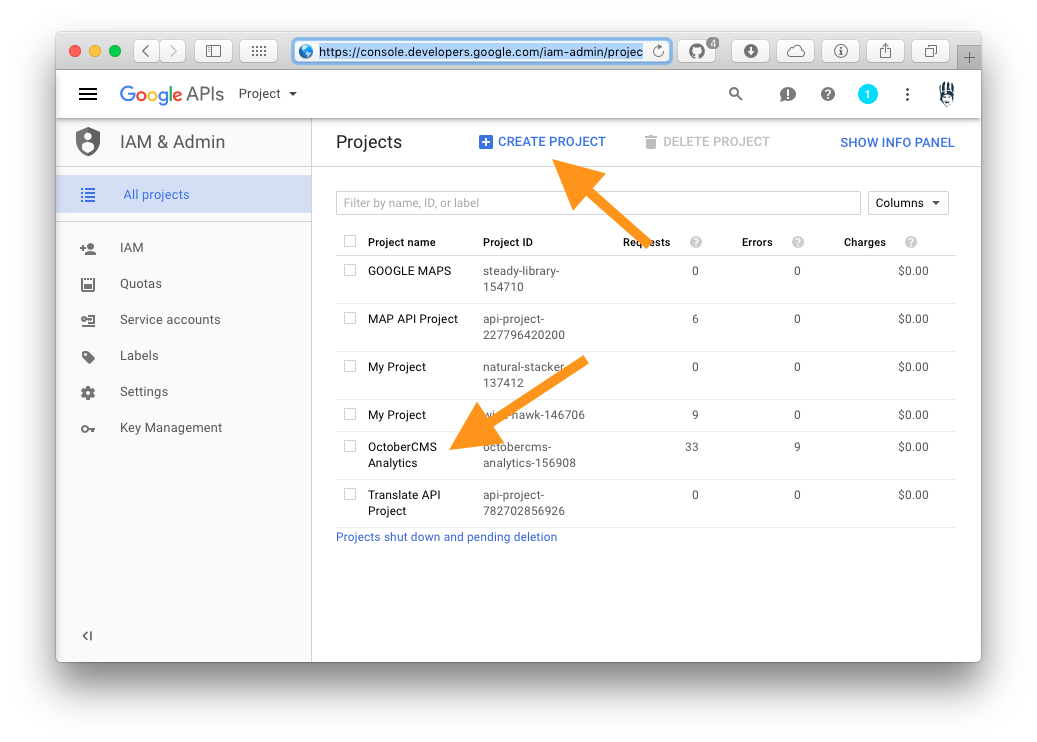Click the MAP API Project name

click(413, 319)
